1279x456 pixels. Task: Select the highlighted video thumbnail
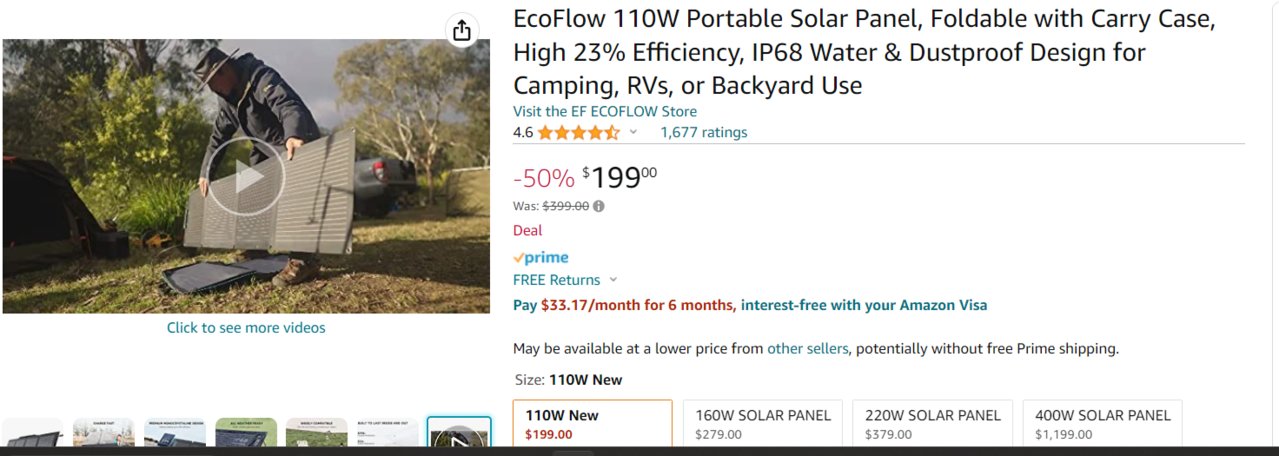click(459, 432)
